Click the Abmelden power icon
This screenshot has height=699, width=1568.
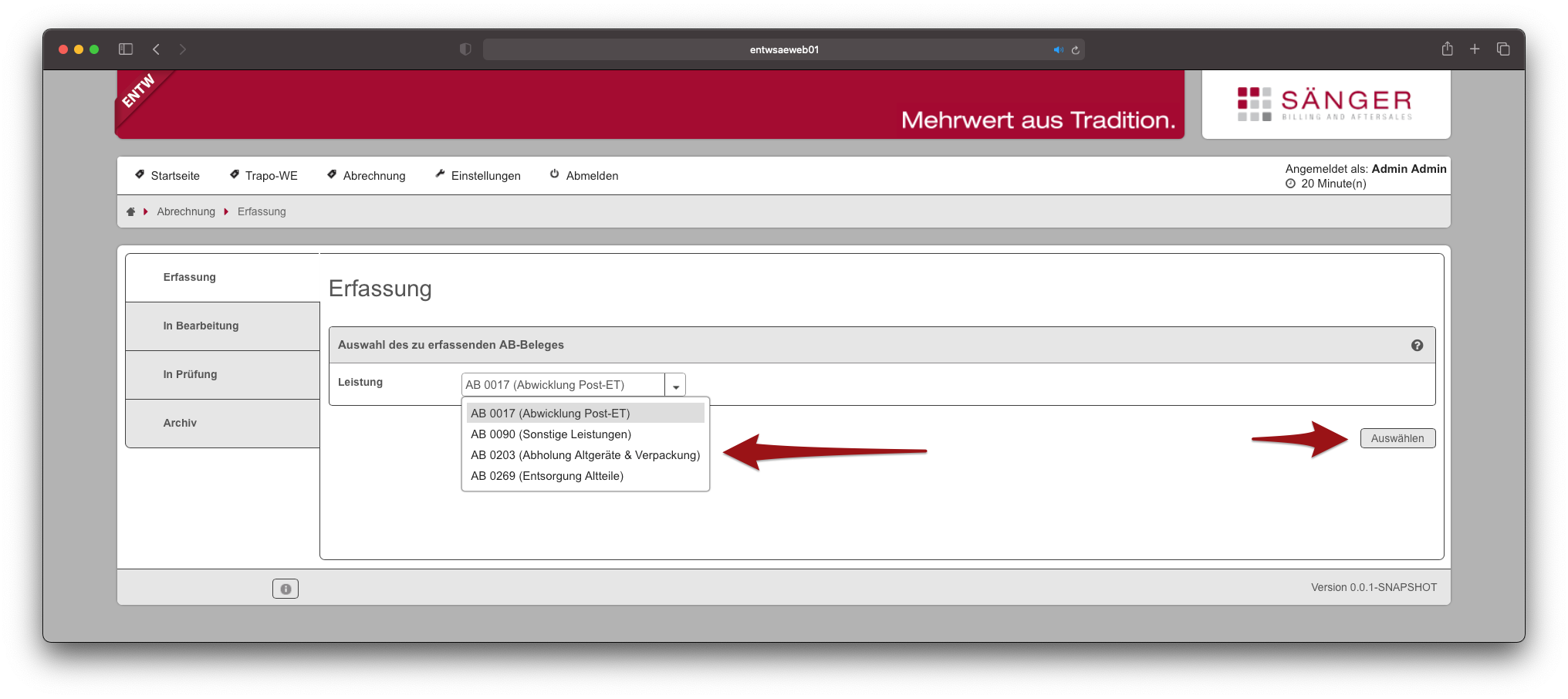(555, 174)
